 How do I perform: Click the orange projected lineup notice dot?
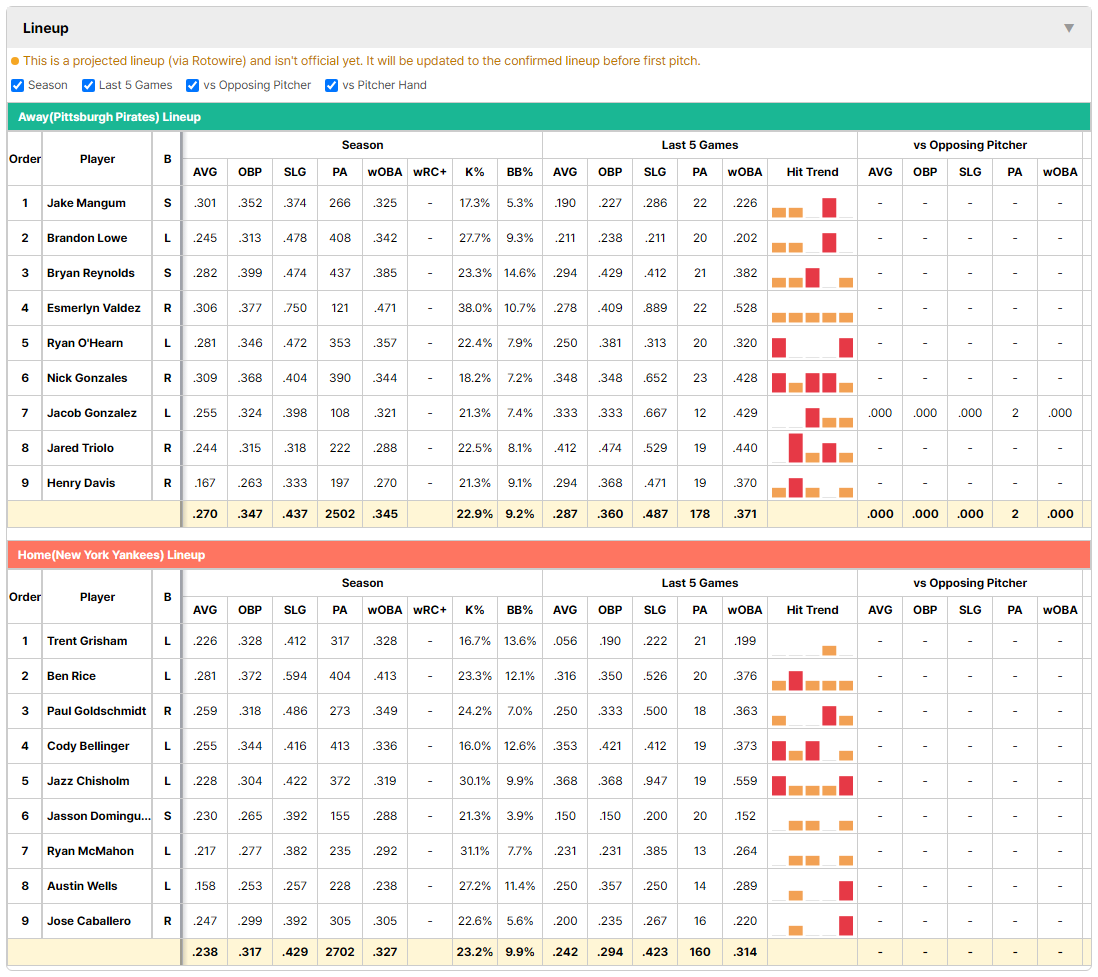click(15, 61)
